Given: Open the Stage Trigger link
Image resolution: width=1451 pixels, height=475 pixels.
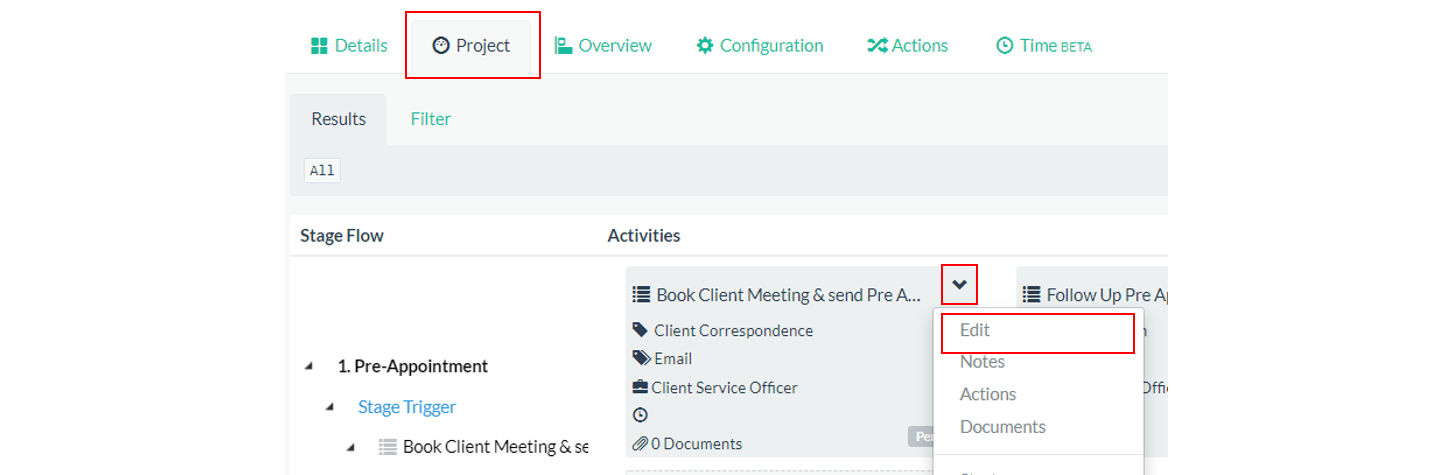Looking at the screenshot, I should pos(406,407).
